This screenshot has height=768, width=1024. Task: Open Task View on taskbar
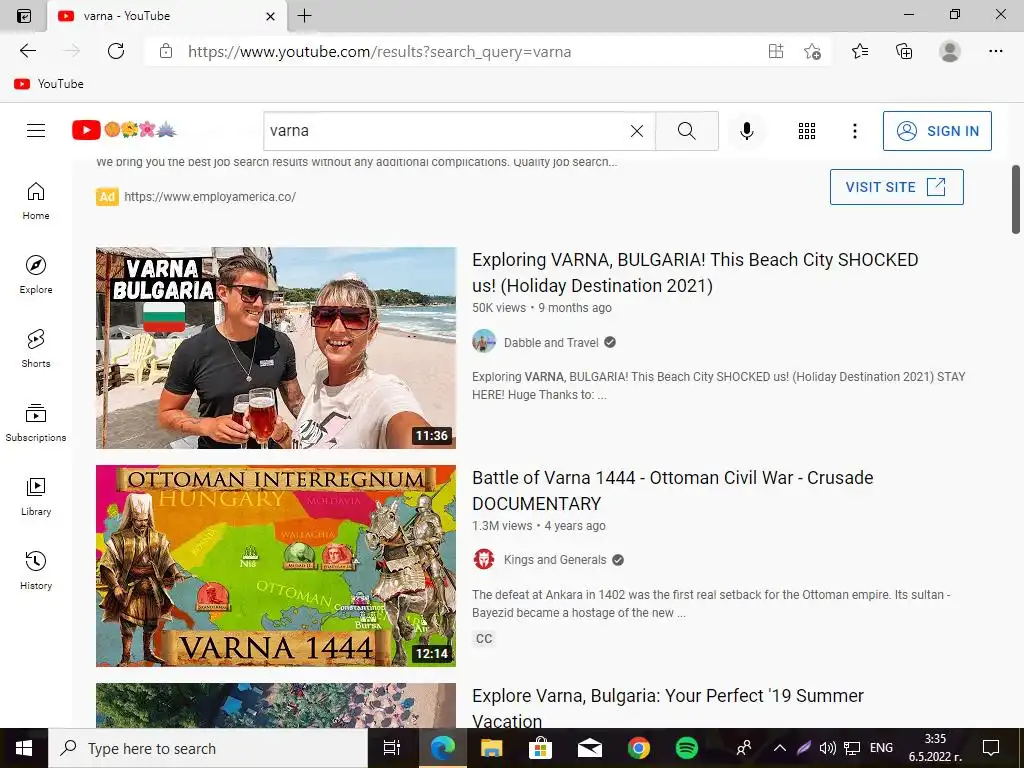tap(392, 748)
